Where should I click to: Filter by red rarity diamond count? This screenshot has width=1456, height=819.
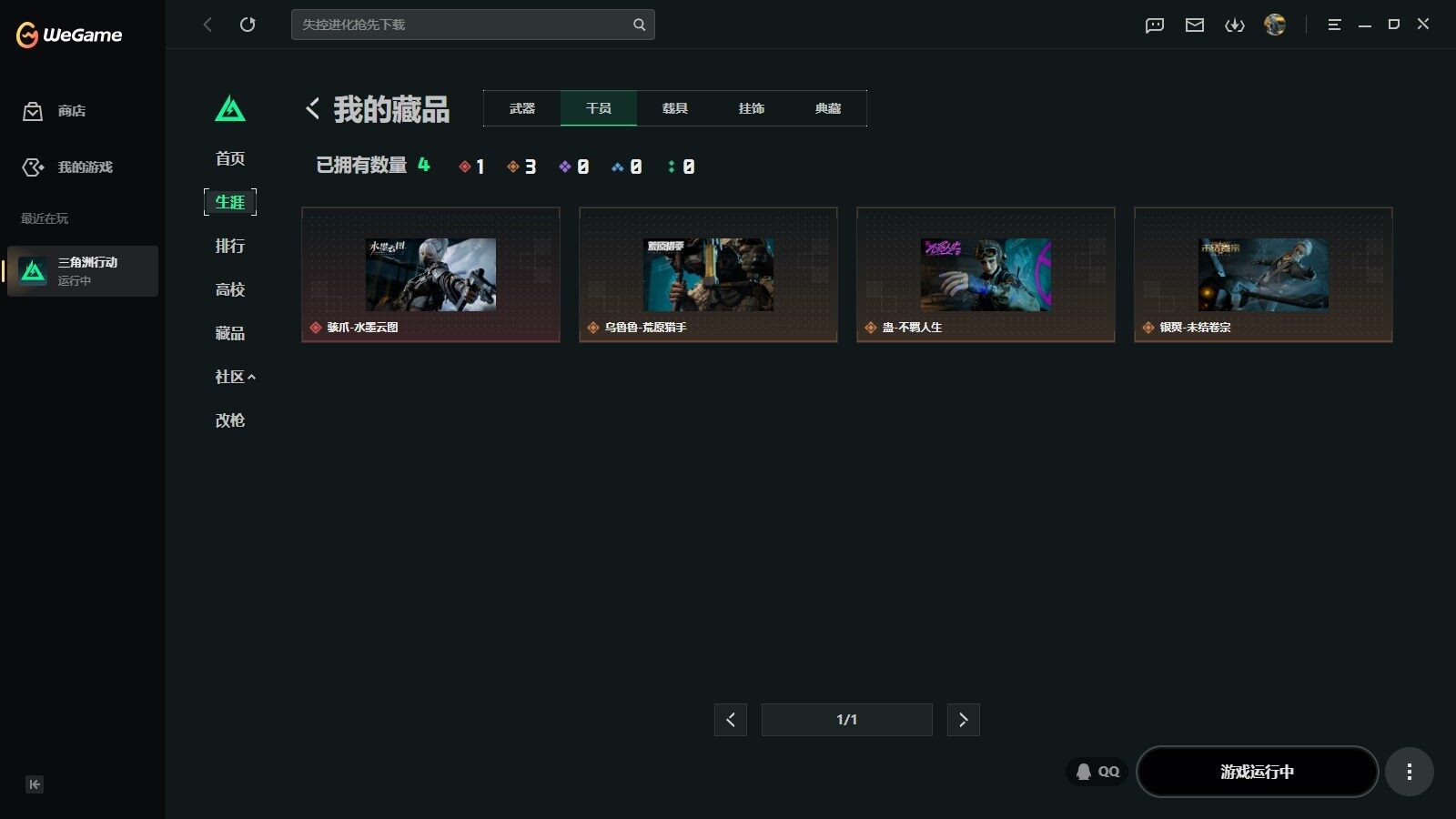pyautogui.click(x=471, y=167)
